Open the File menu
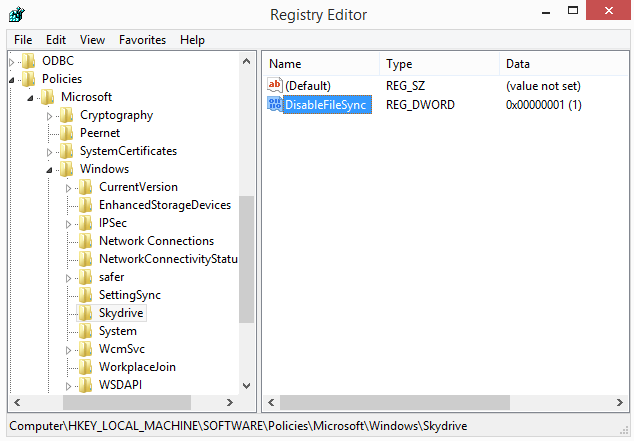 tap(23, 40)
